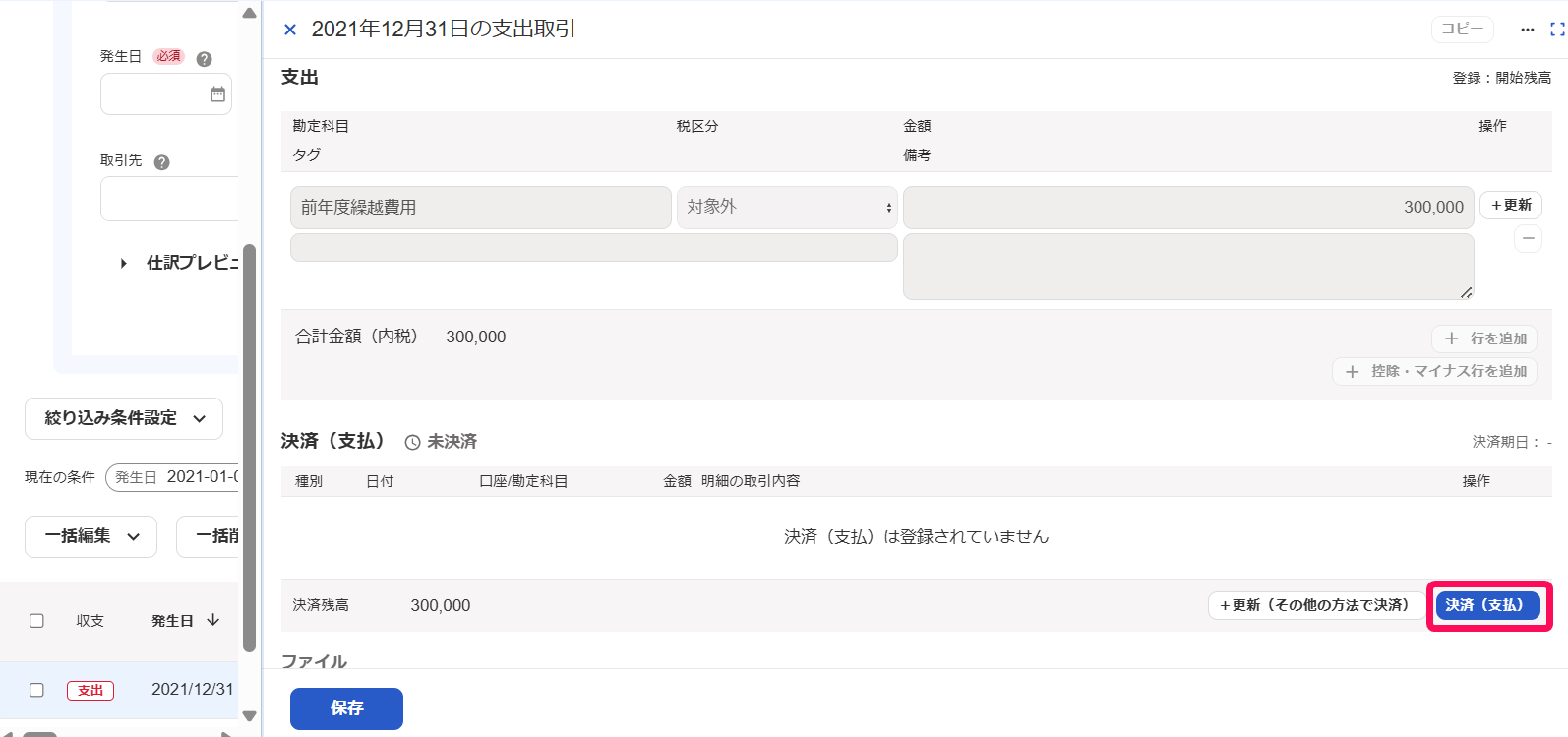Click the 前年度繰越費用 account field
Screen dimensions: 1568x737
[481, 208]
